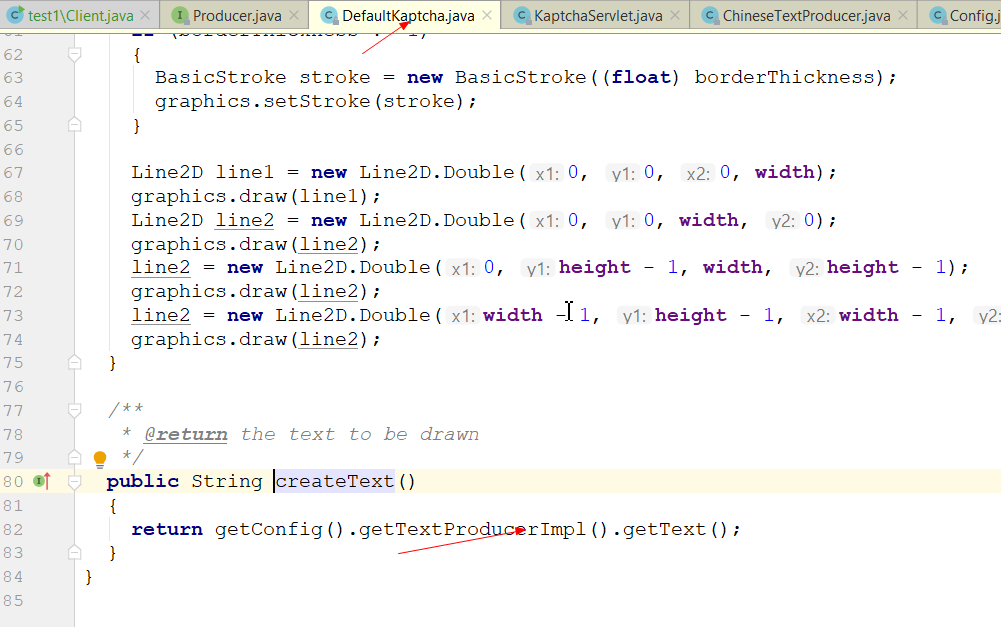
Task: Close the test1\Client.java tab
Action: (146, 15)
